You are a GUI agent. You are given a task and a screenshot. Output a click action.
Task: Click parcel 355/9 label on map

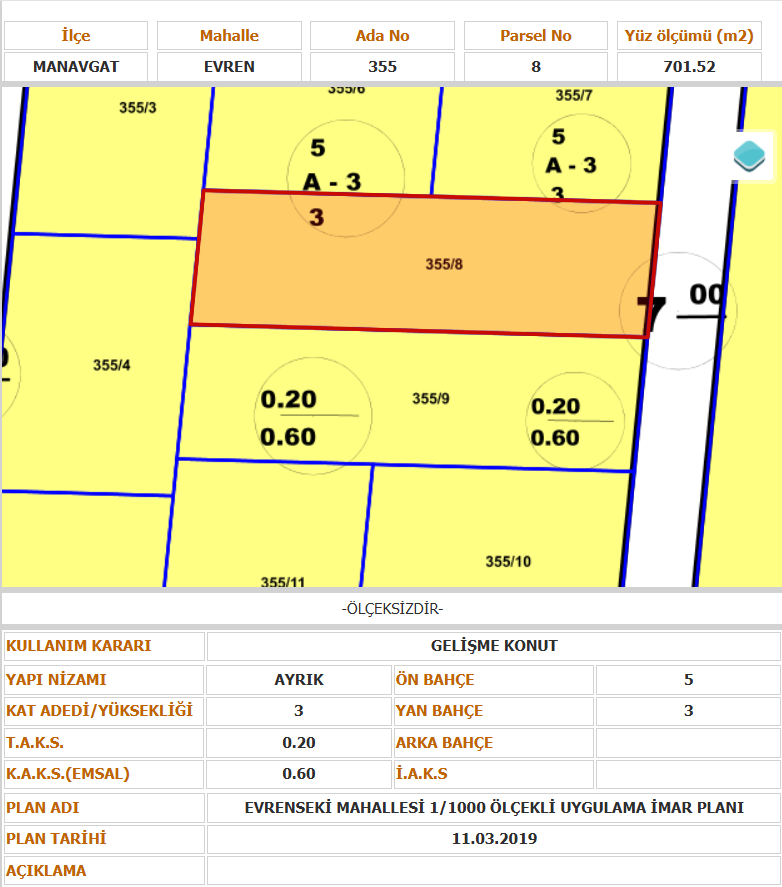point(431,398)
